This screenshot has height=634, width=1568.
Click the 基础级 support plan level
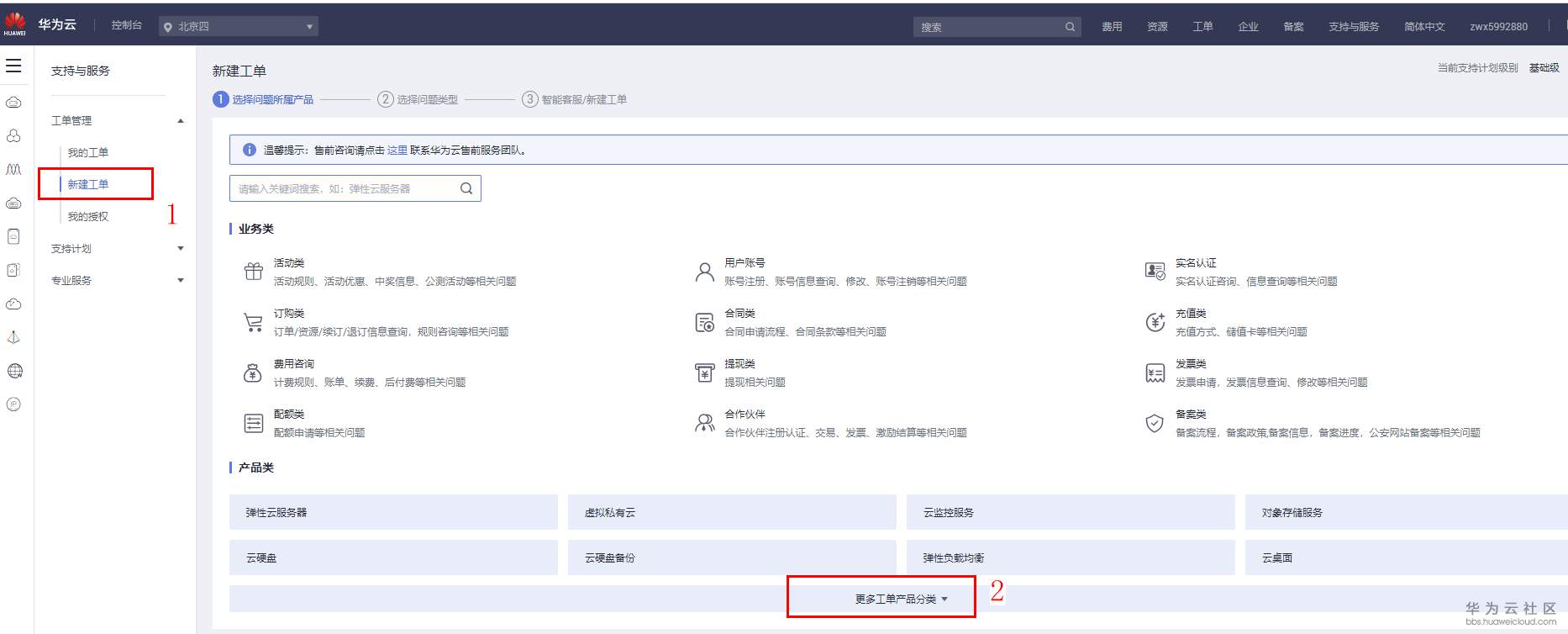pos(1544,68)
